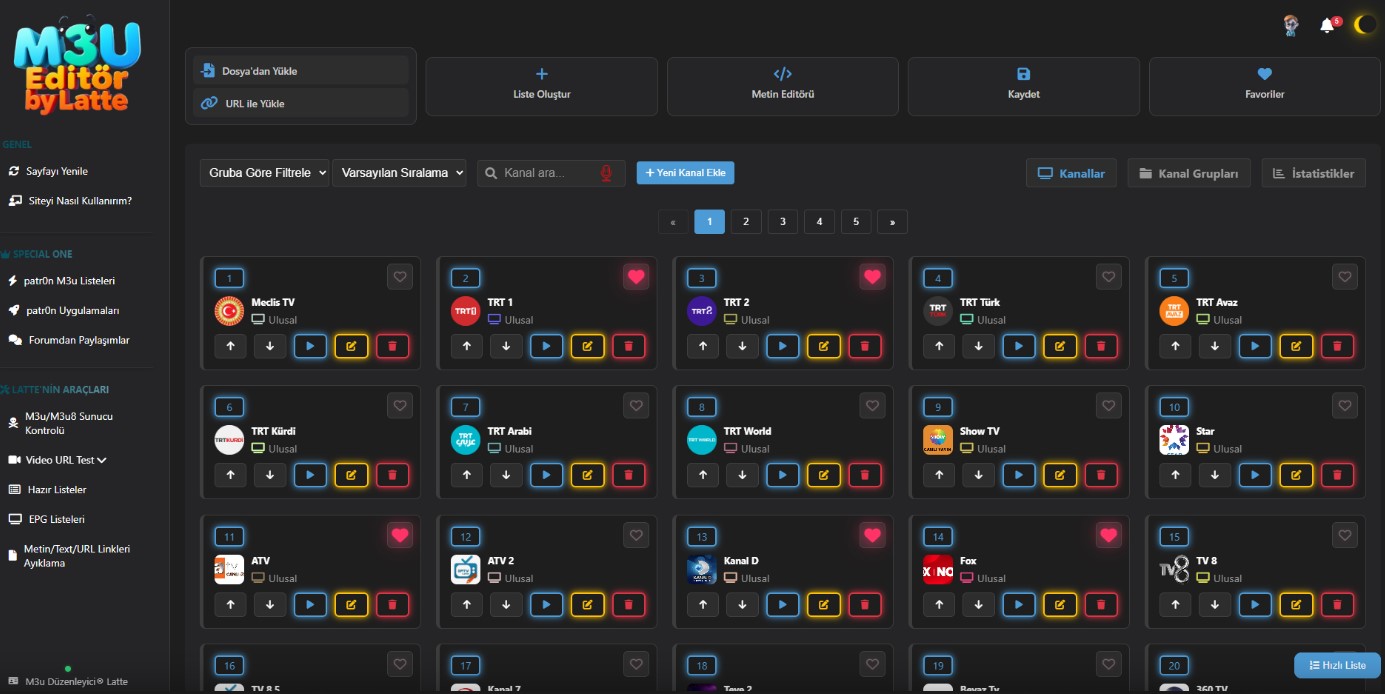Image resolution: width=1385 pixels, height=694 pixels.
Task: Open Hazır Listeler in sidebar
Action: pos(47,490)
